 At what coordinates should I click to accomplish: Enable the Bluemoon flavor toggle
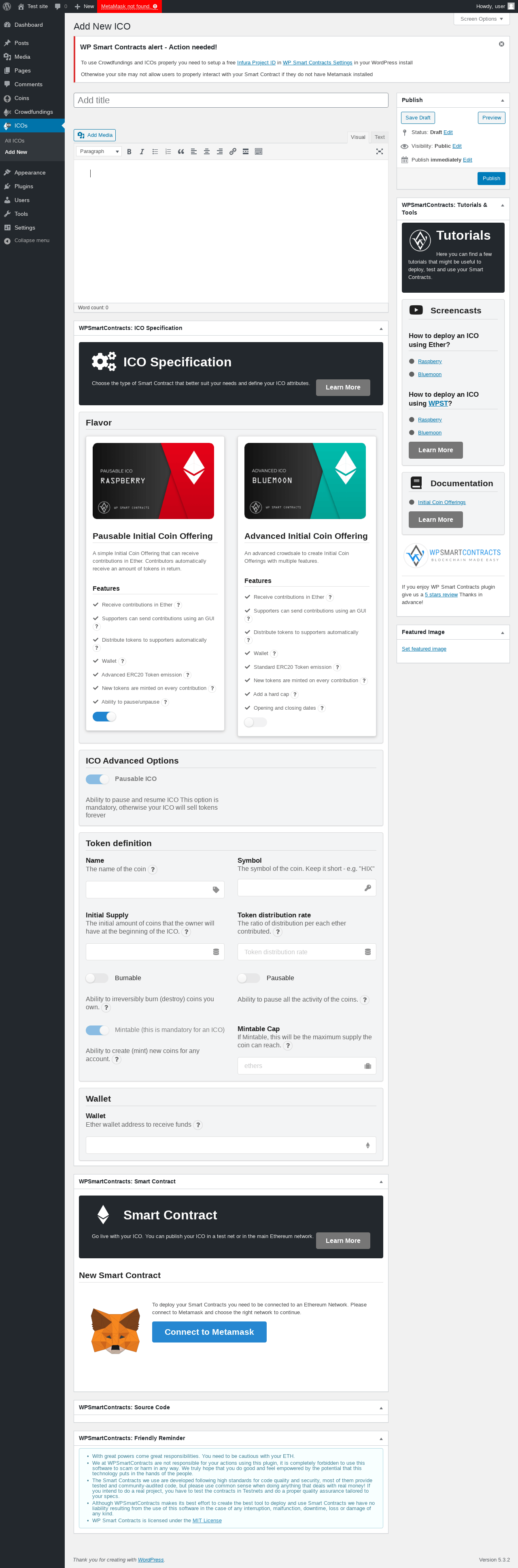(x=256, y=722)
